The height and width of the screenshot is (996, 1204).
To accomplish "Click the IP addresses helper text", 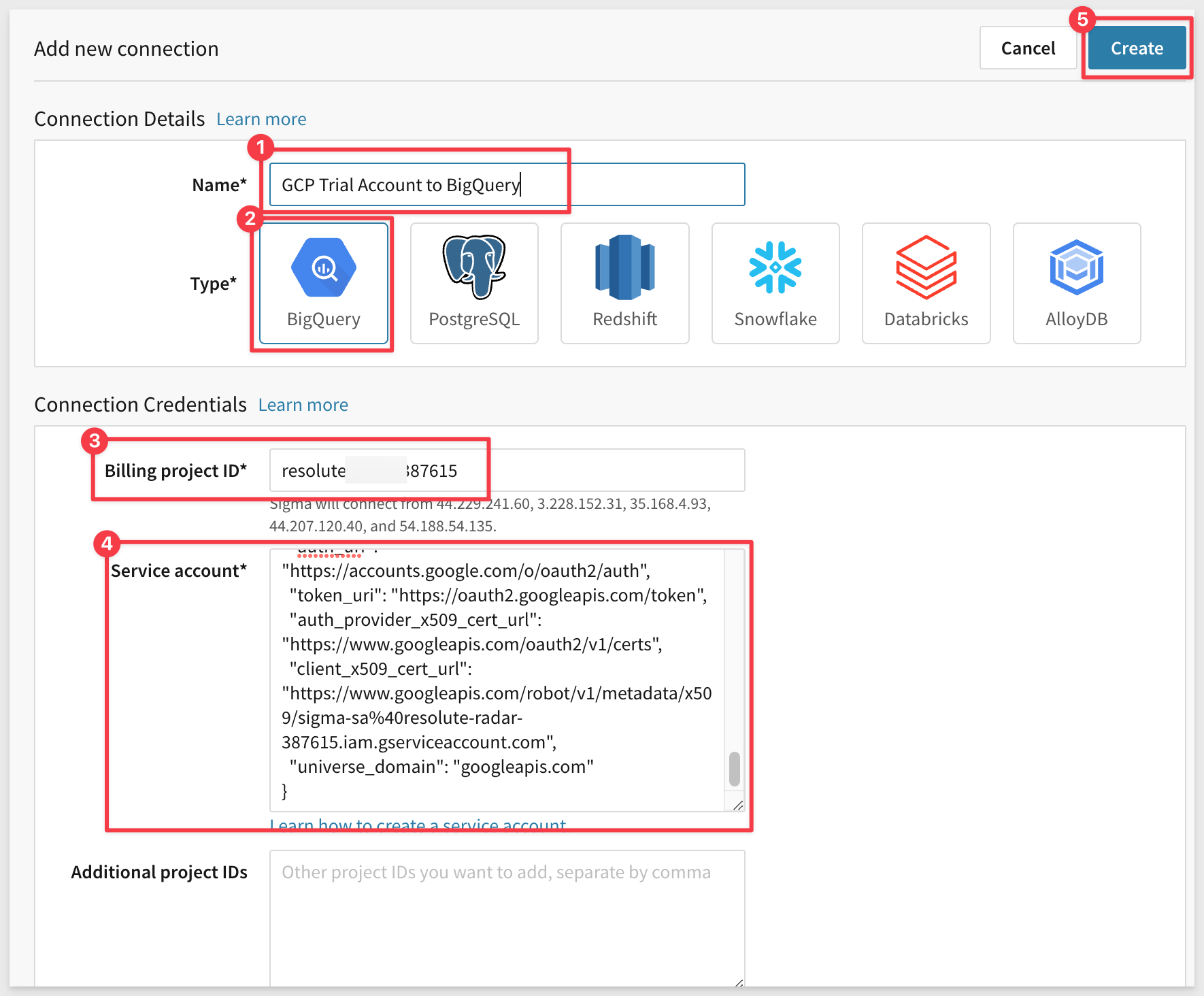I will click(x=490, y=515).
